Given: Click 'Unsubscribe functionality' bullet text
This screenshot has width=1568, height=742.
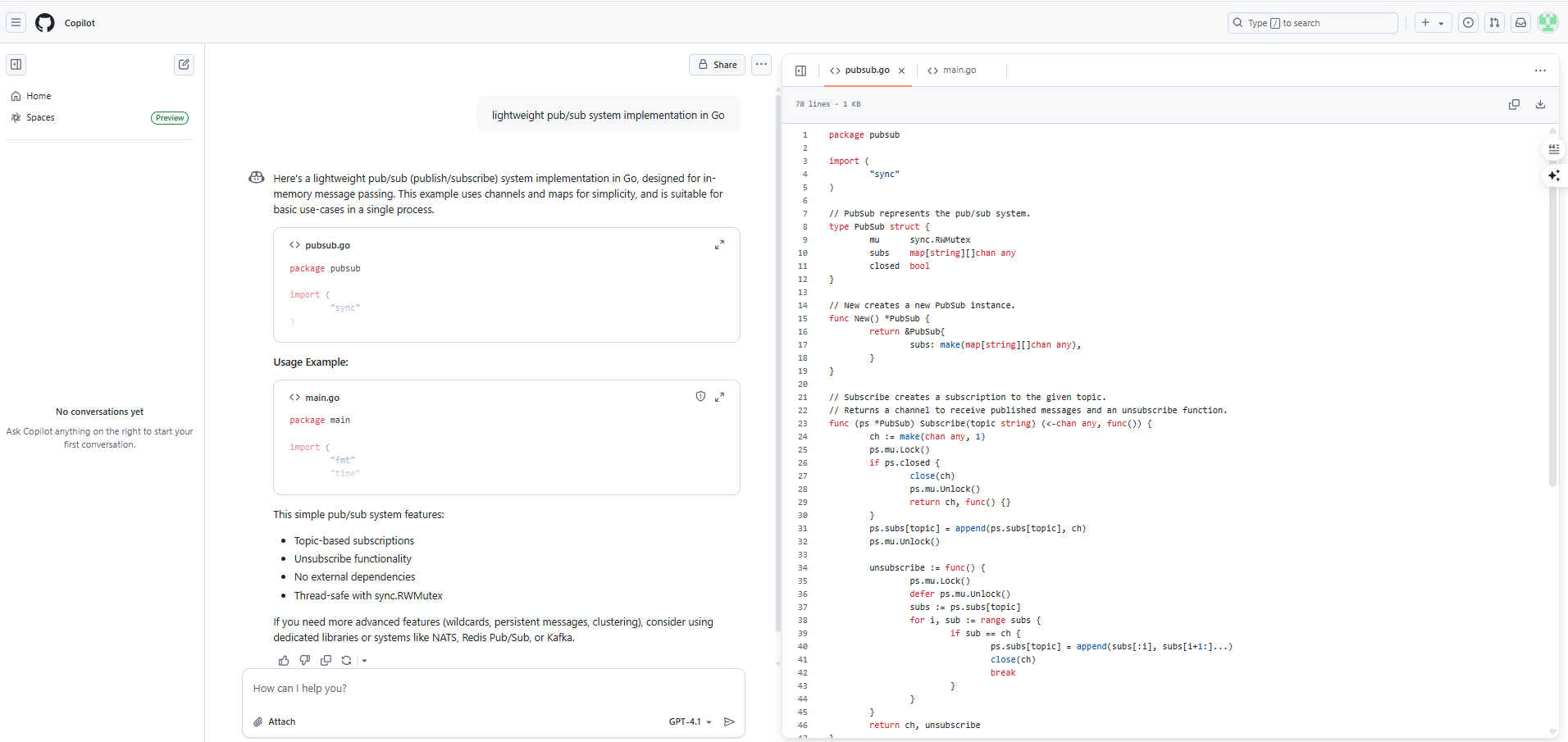Looking at the screenshot, I should click(x=353, y=559).
